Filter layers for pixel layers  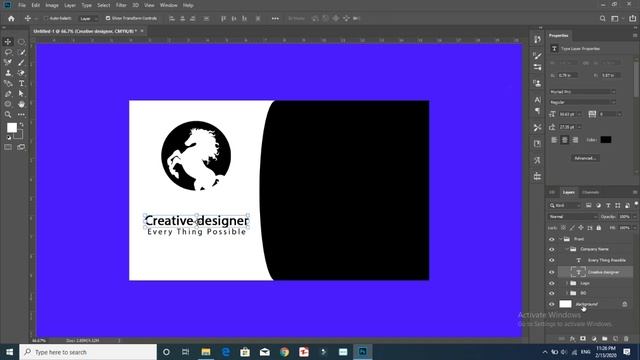(x=589, y=205)
